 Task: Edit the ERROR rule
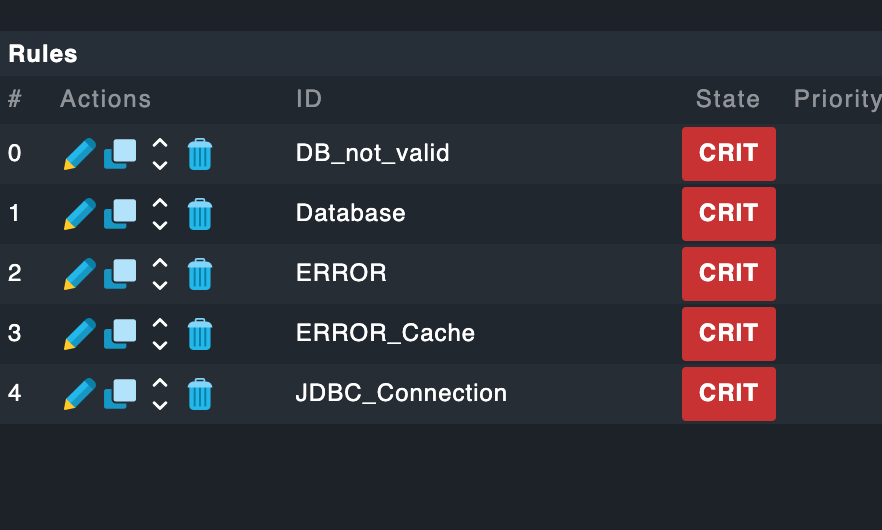(x=79, y=274)
